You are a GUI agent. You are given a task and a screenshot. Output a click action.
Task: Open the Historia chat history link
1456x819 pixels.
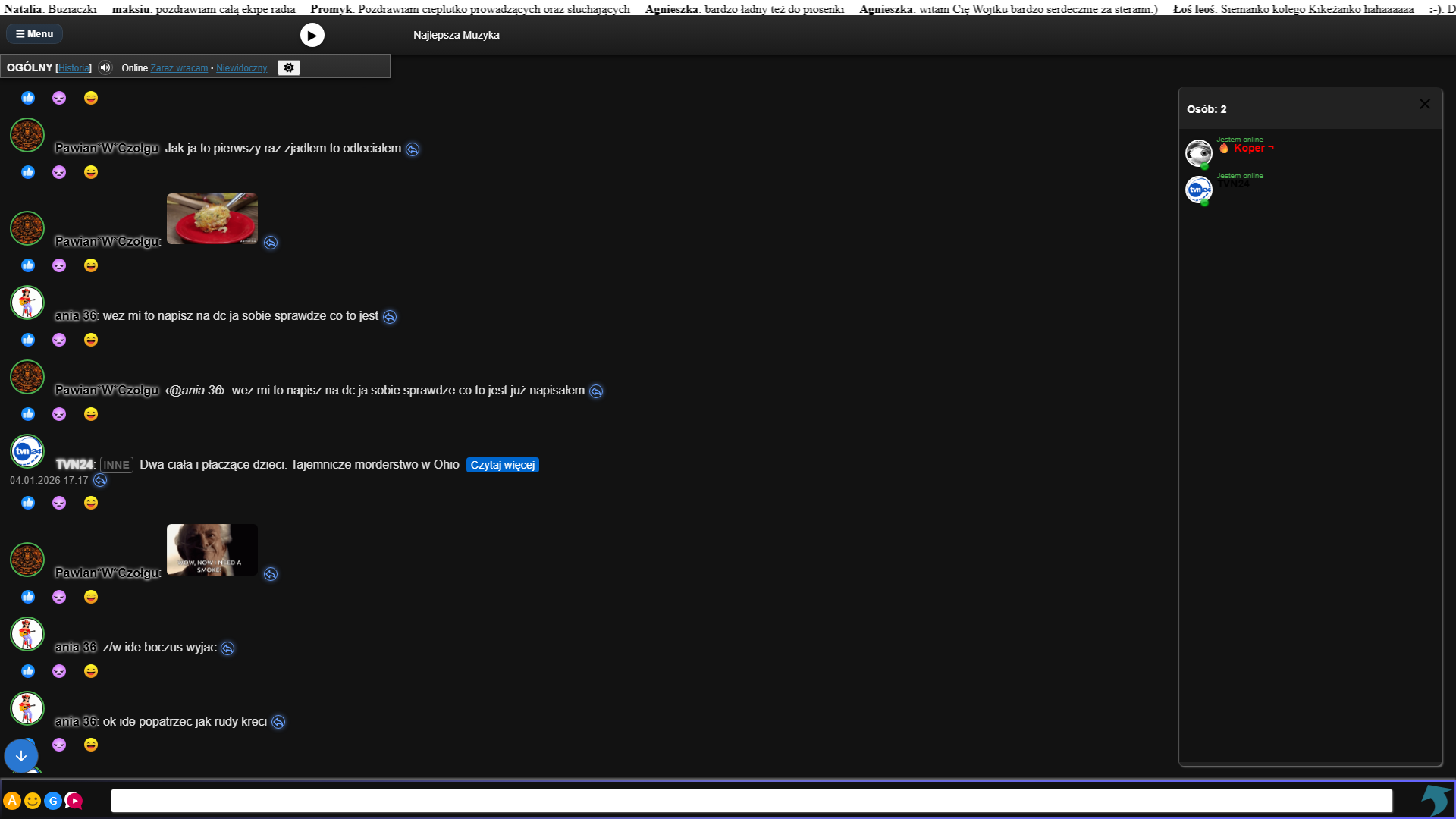[x=74, y=68]
